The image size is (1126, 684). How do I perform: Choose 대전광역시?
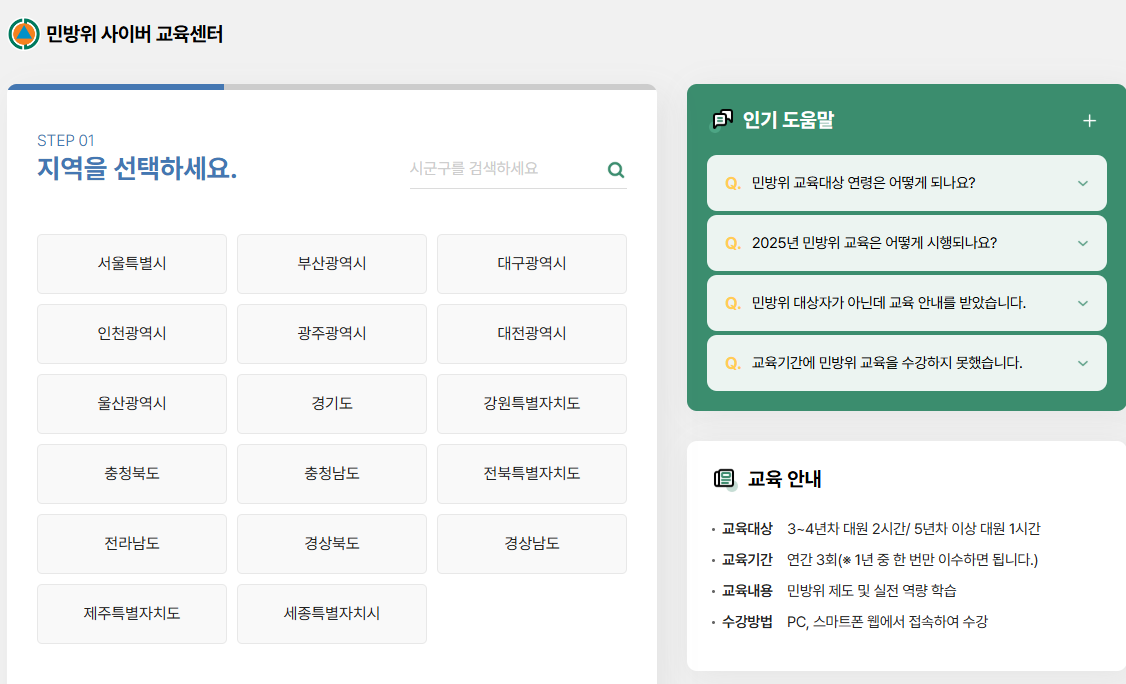531,333
